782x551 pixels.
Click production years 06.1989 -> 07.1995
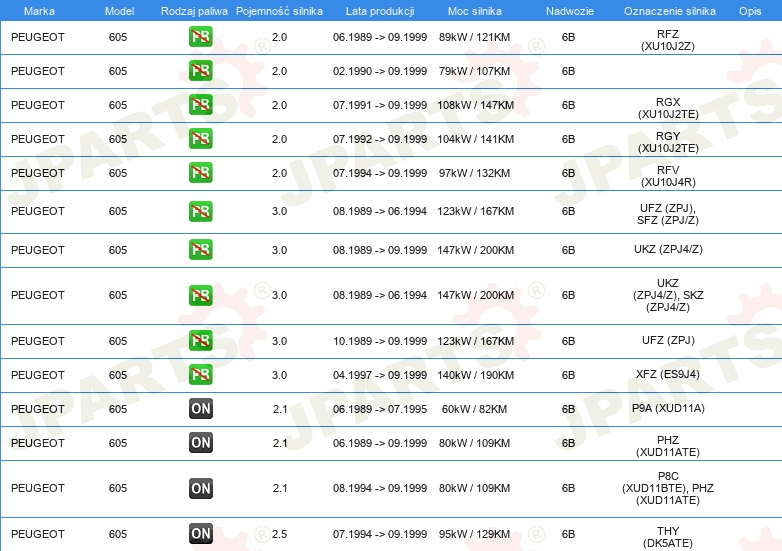(380, 409)
